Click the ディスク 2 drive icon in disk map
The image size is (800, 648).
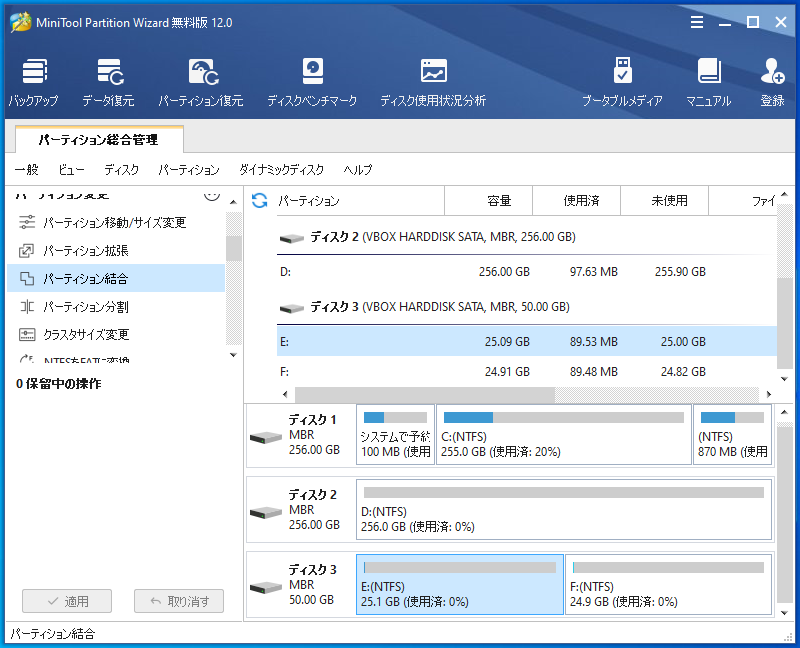point(266,512)
